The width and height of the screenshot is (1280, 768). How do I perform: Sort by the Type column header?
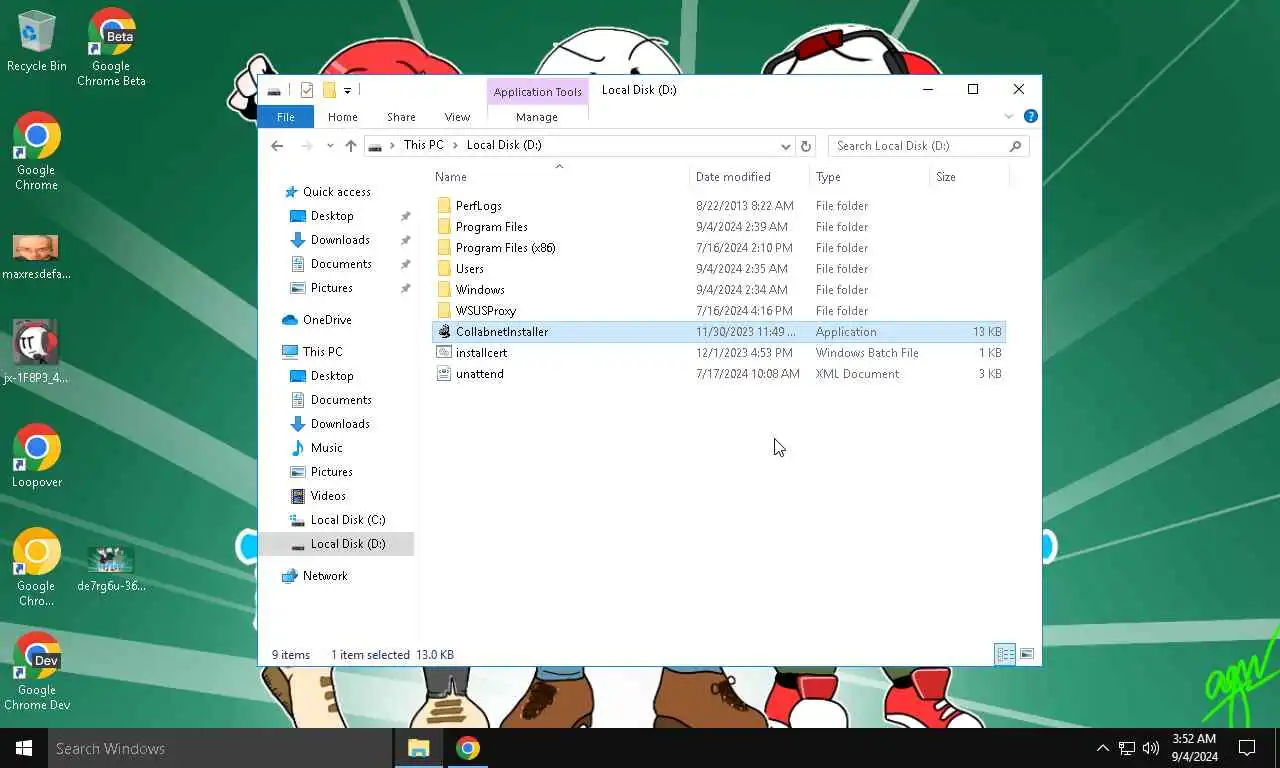pos(870,177)
